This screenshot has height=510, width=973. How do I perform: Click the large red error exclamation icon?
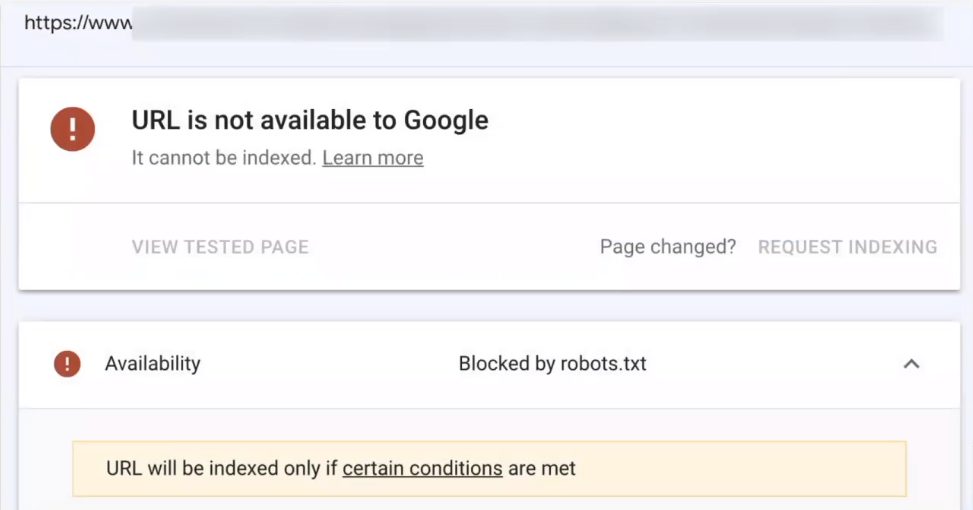click(x=73, y=129)
